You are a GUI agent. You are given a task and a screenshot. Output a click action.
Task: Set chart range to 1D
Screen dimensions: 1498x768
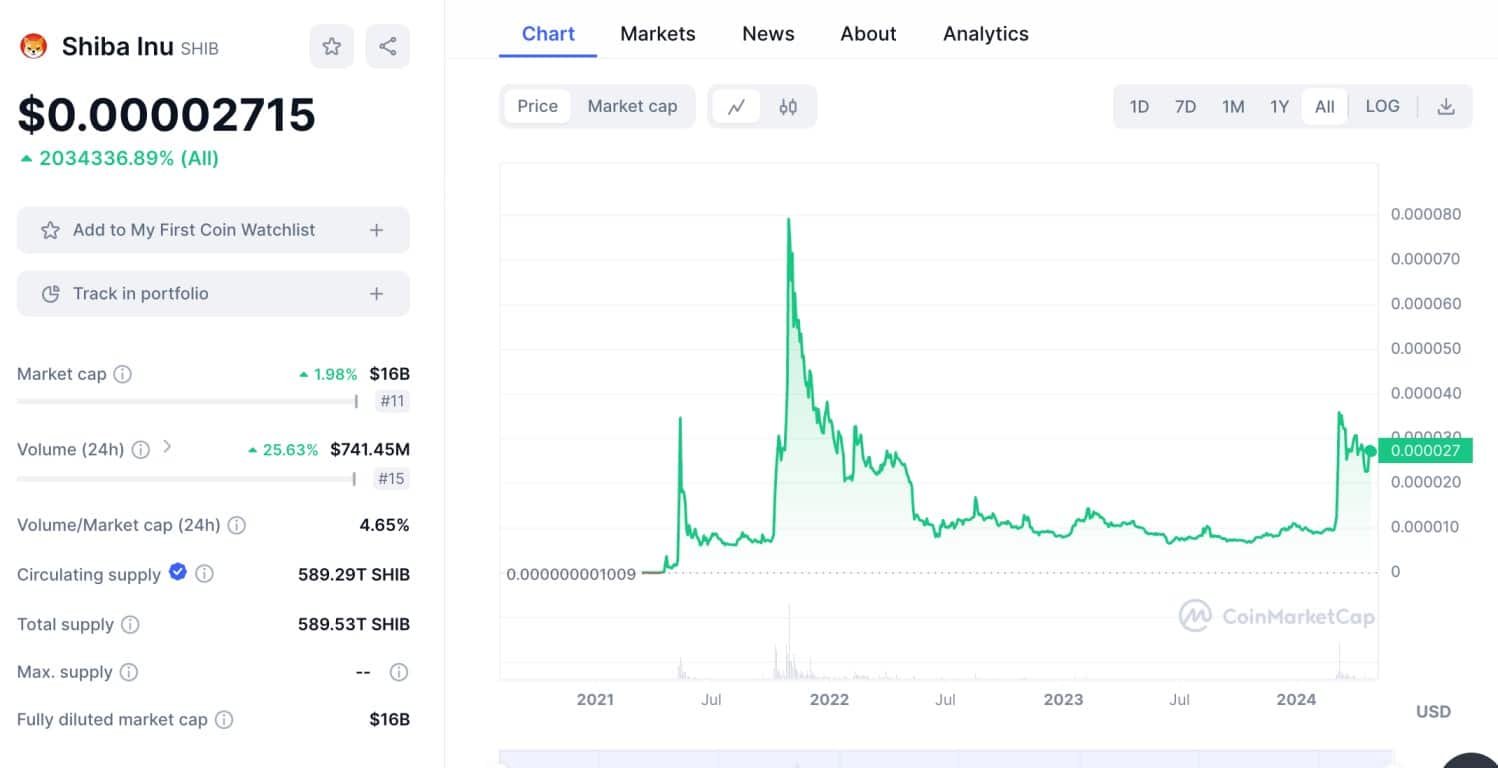point(1139,106)
